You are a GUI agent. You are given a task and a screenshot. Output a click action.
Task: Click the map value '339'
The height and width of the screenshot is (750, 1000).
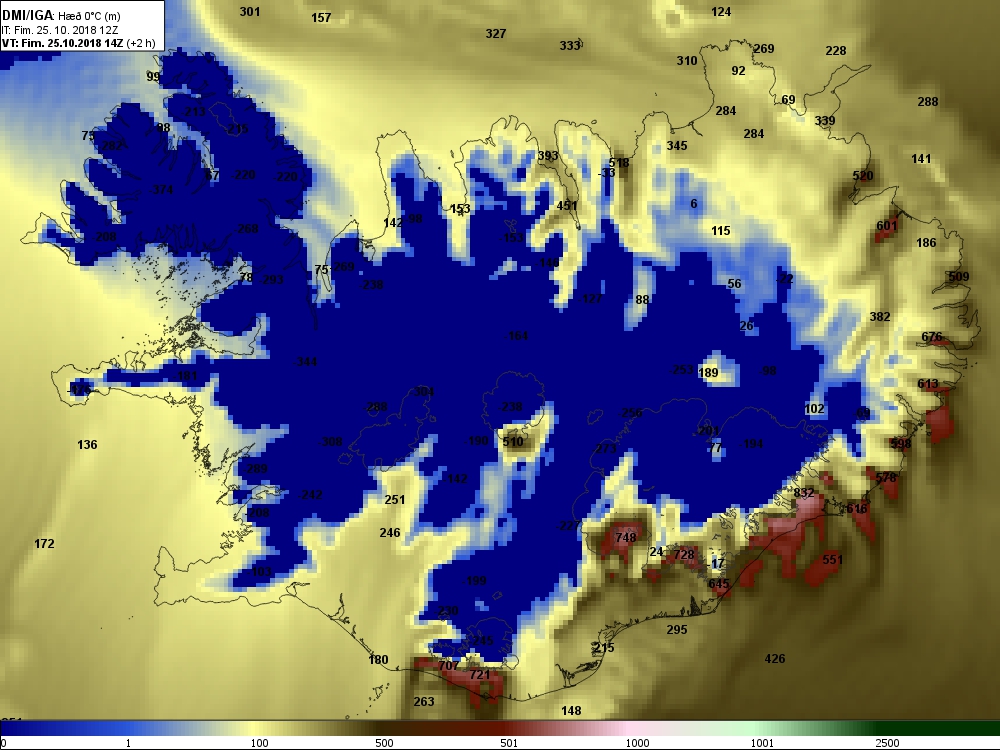[825, 121]
